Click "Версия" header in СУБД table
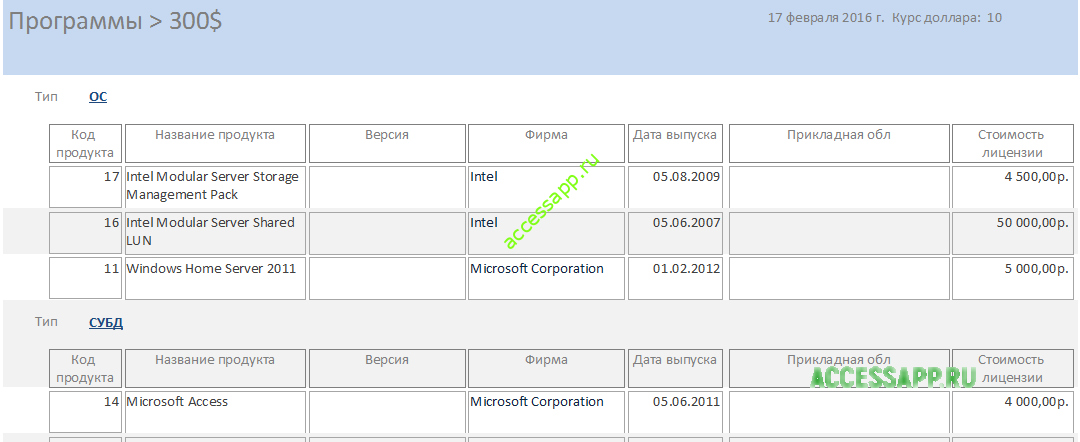 tap(387, 369)
